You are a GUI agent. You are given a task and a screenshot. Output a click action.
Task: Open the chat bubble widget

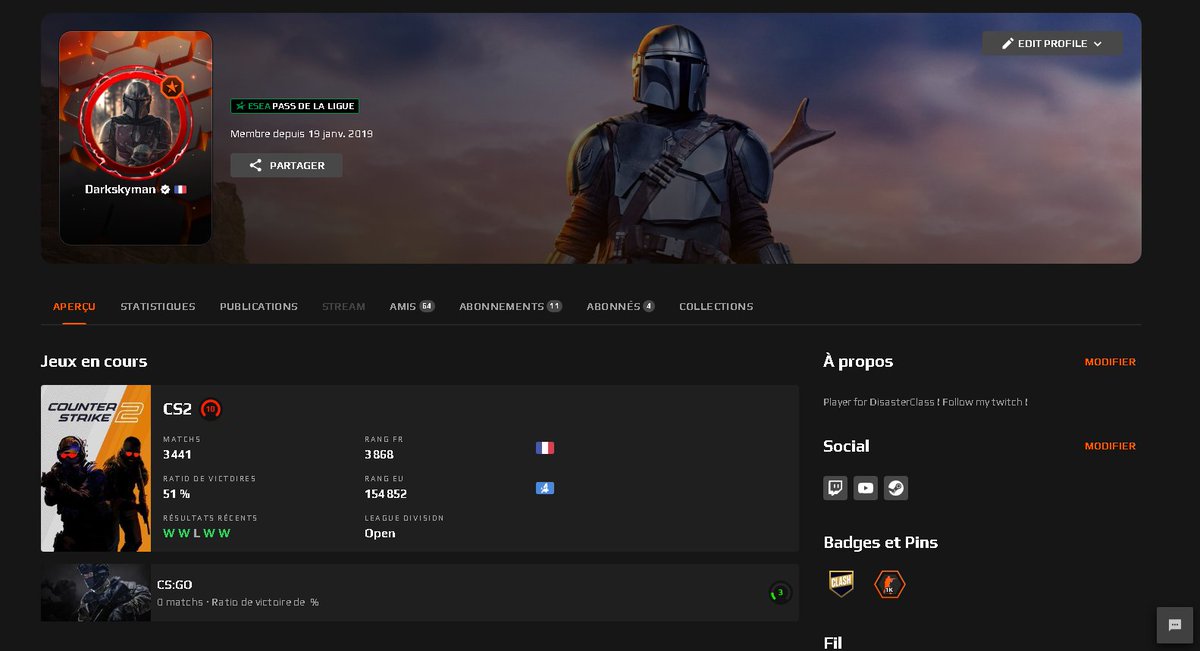pos(1174,624)
